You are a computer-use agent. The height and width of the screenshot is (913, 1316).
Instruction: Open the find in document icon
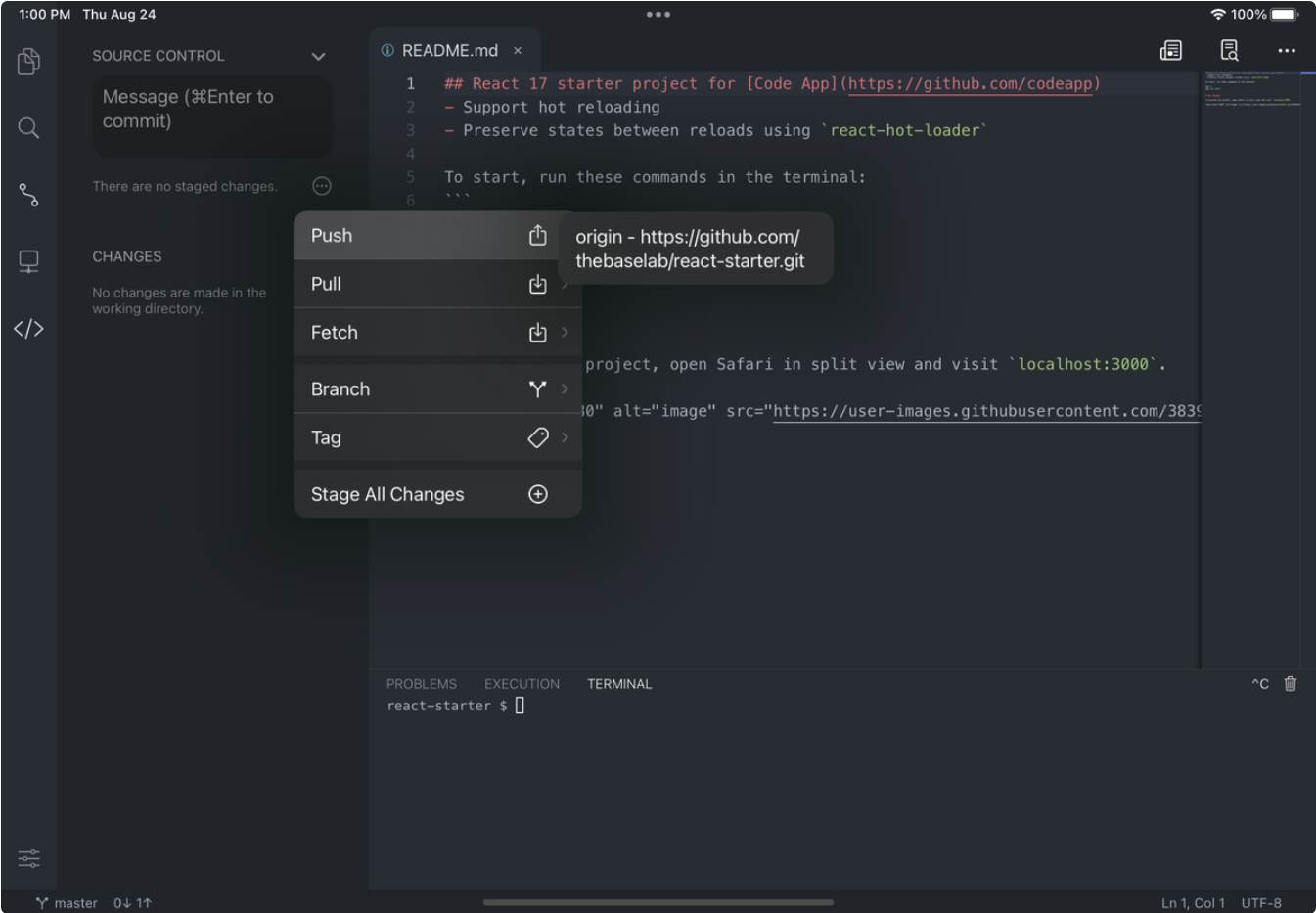(1229, 50)
